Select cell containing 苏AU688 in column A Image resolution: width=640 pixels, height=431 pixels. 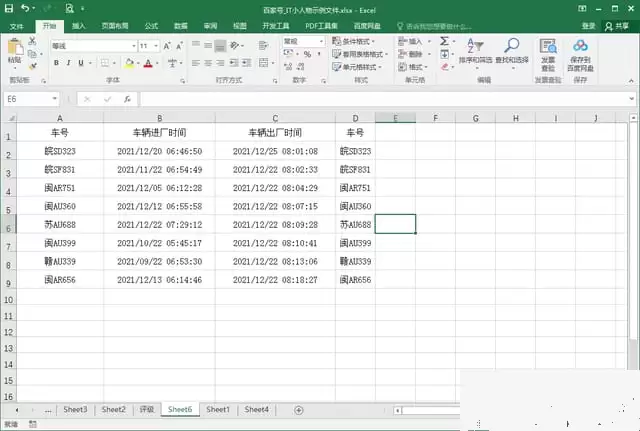60,224
